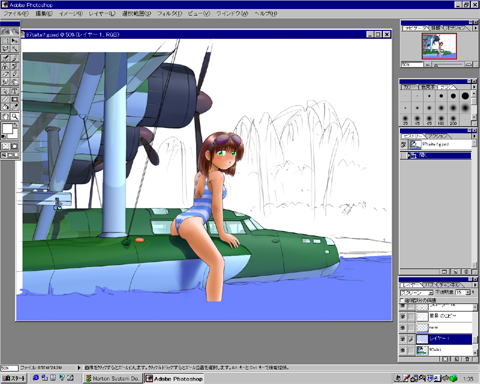Select the Magic Wand tool
Screen dimensions: 480x384
pos(15,49)
